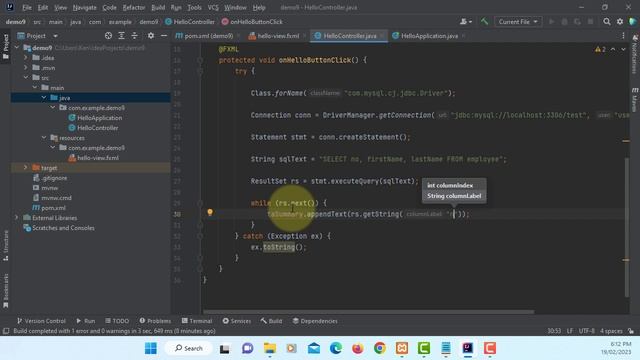Image resolution: width=640 pixels, height=360 pixels.
Task: Click the HelloController breadcrumb
Action: (x=190, y=22)
